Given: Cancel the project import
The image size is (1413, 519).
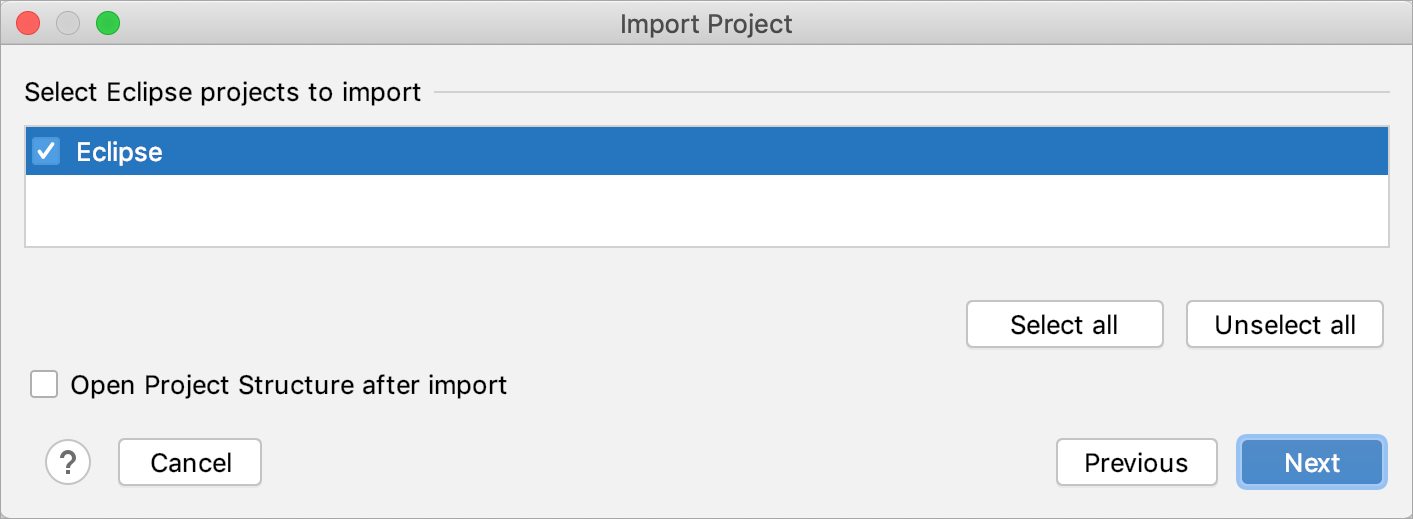Looking at the screenshot, I should [x=190, y=463].
